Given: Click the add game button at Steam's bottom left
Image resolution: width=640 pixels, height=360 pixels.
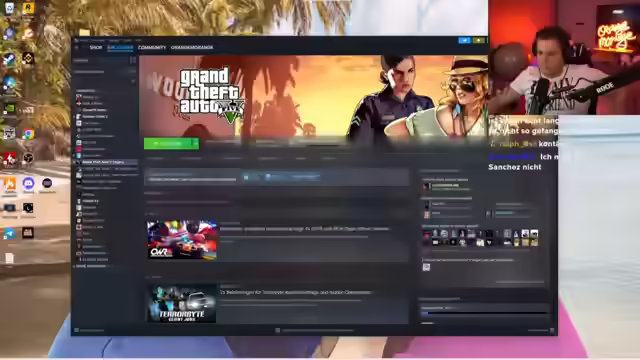Looking at the screenshot, I should (x=89, y=330).
